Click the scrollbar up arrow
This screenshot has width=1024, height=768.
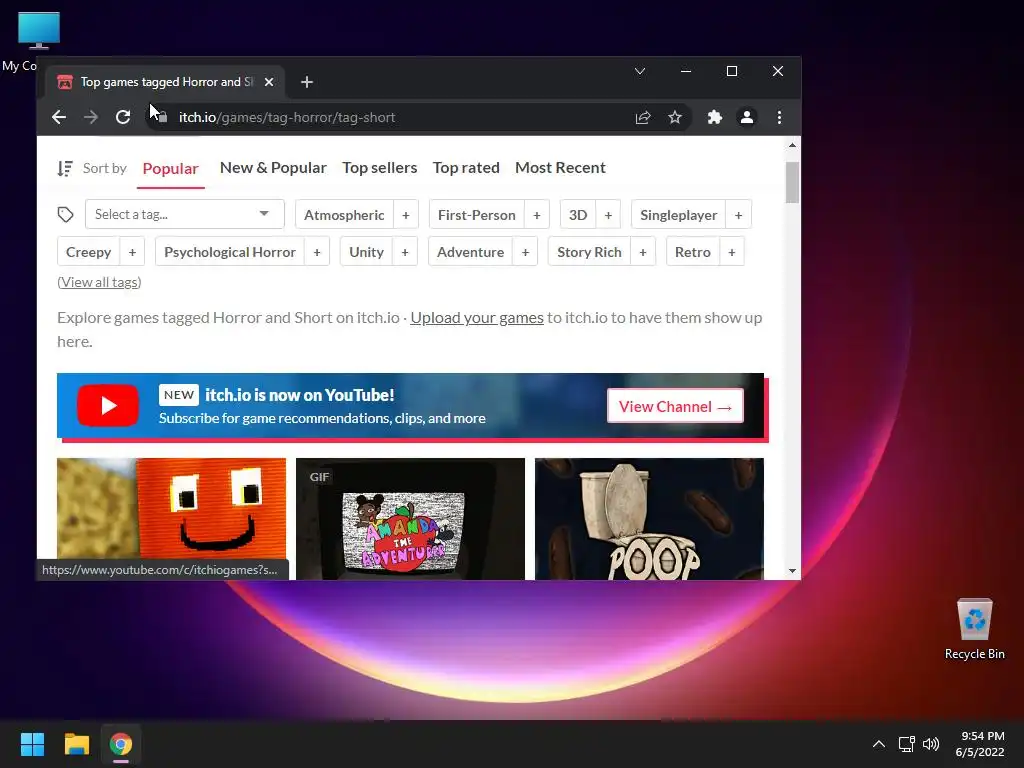(x=792, y=145)
